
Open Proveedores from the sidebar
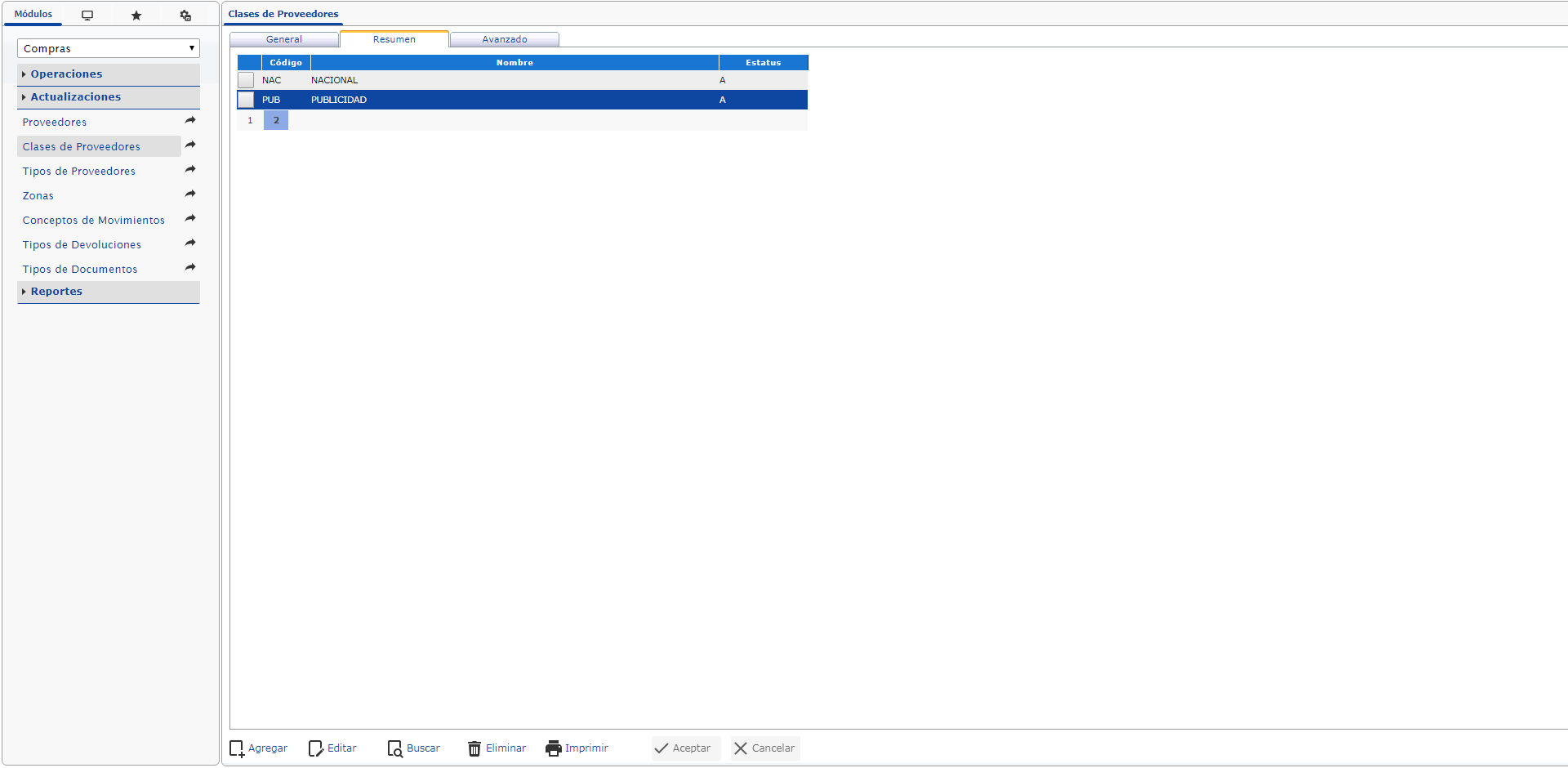55,122
